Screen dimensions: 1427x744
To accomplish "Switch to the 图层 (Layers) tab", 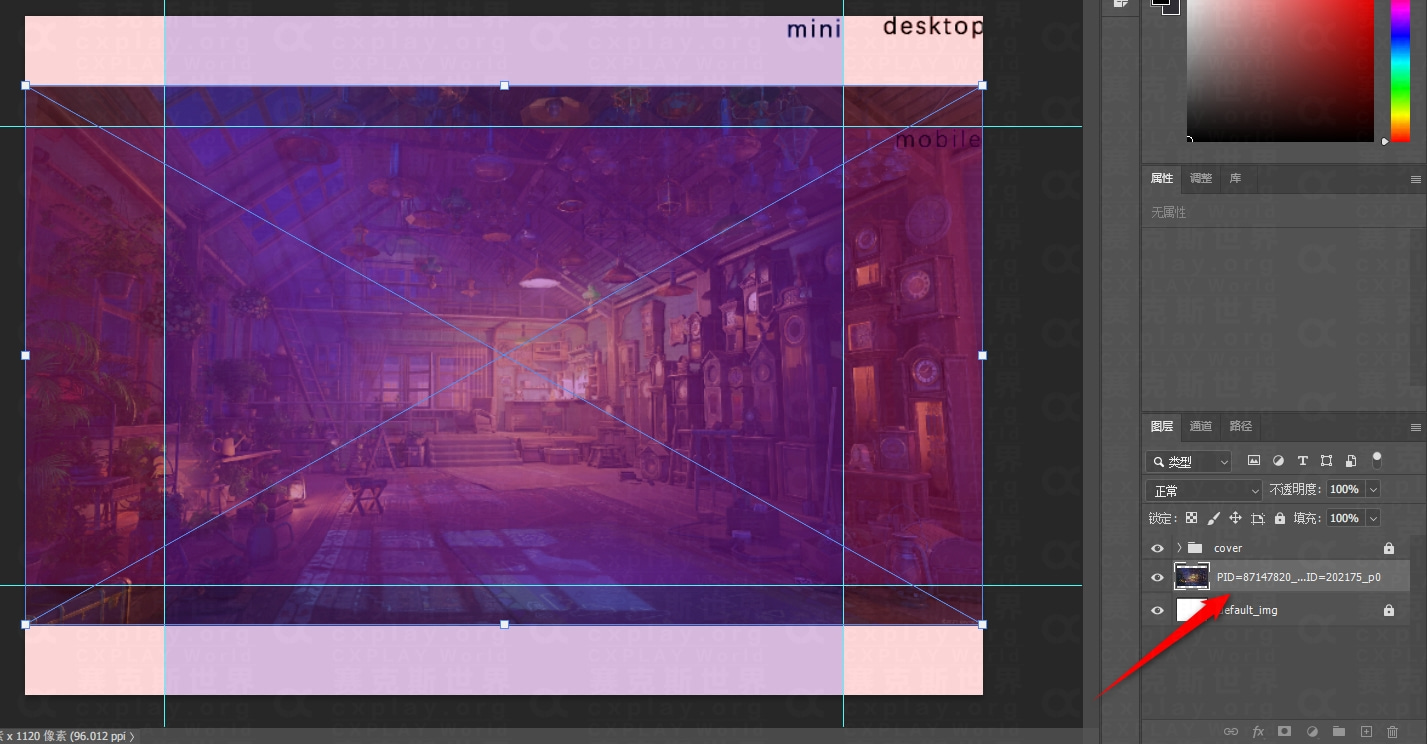I will (1162, 426).
